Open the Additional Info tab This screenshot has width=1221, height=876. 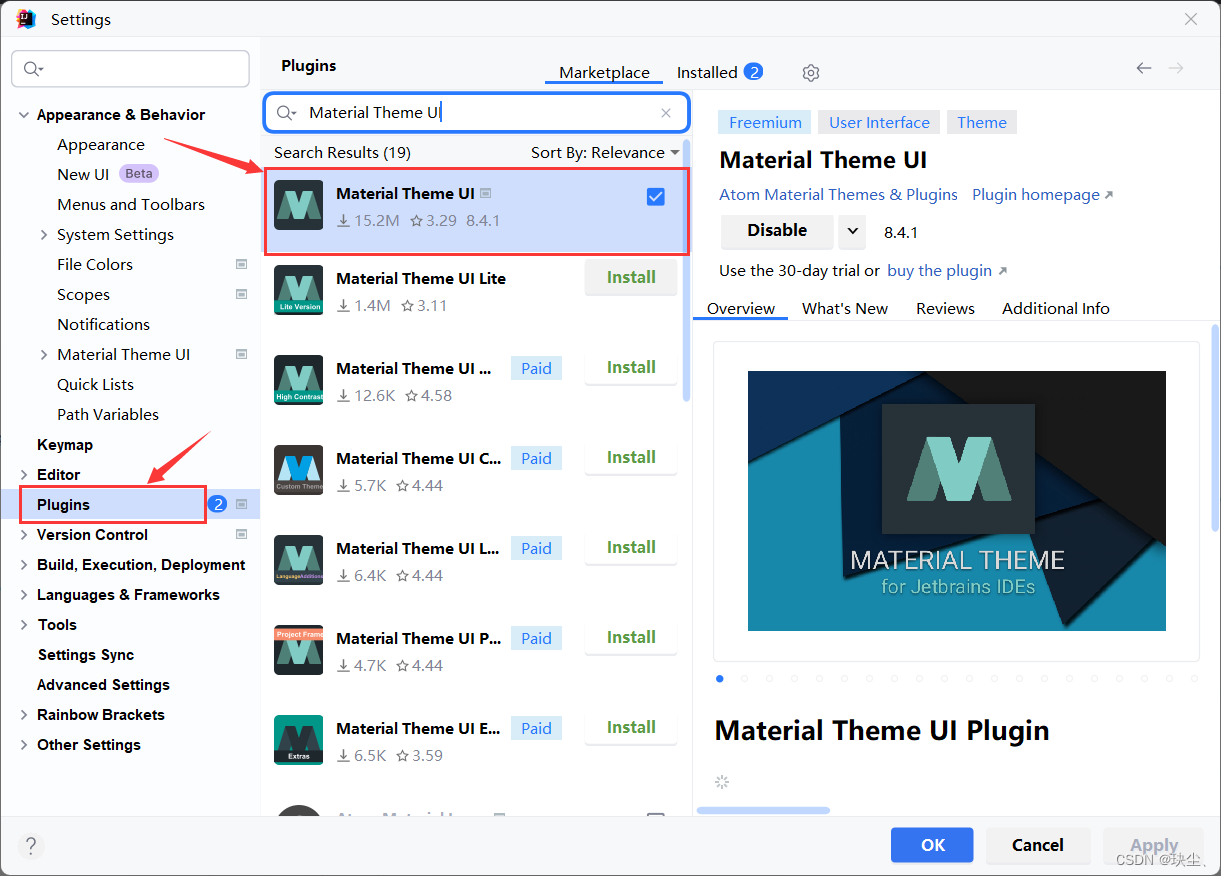[1056, 308]
